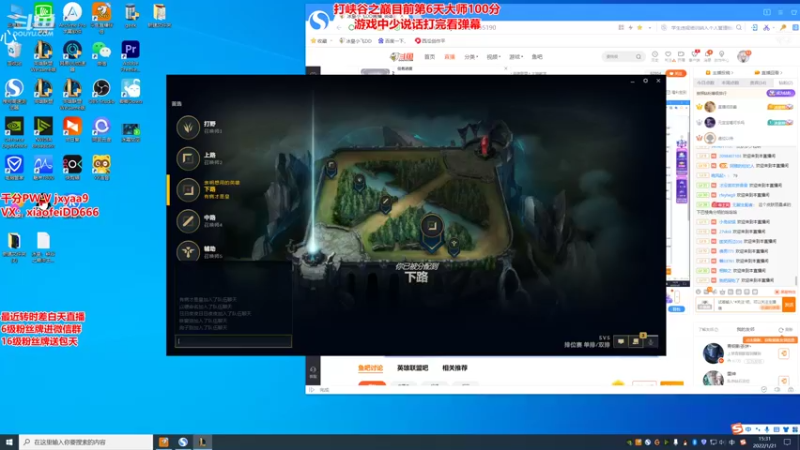Image resolution: width=800 pixels, height=450 pixels.
Task: Click the scissors screenshot icon in browser
Action: [766, 28]
